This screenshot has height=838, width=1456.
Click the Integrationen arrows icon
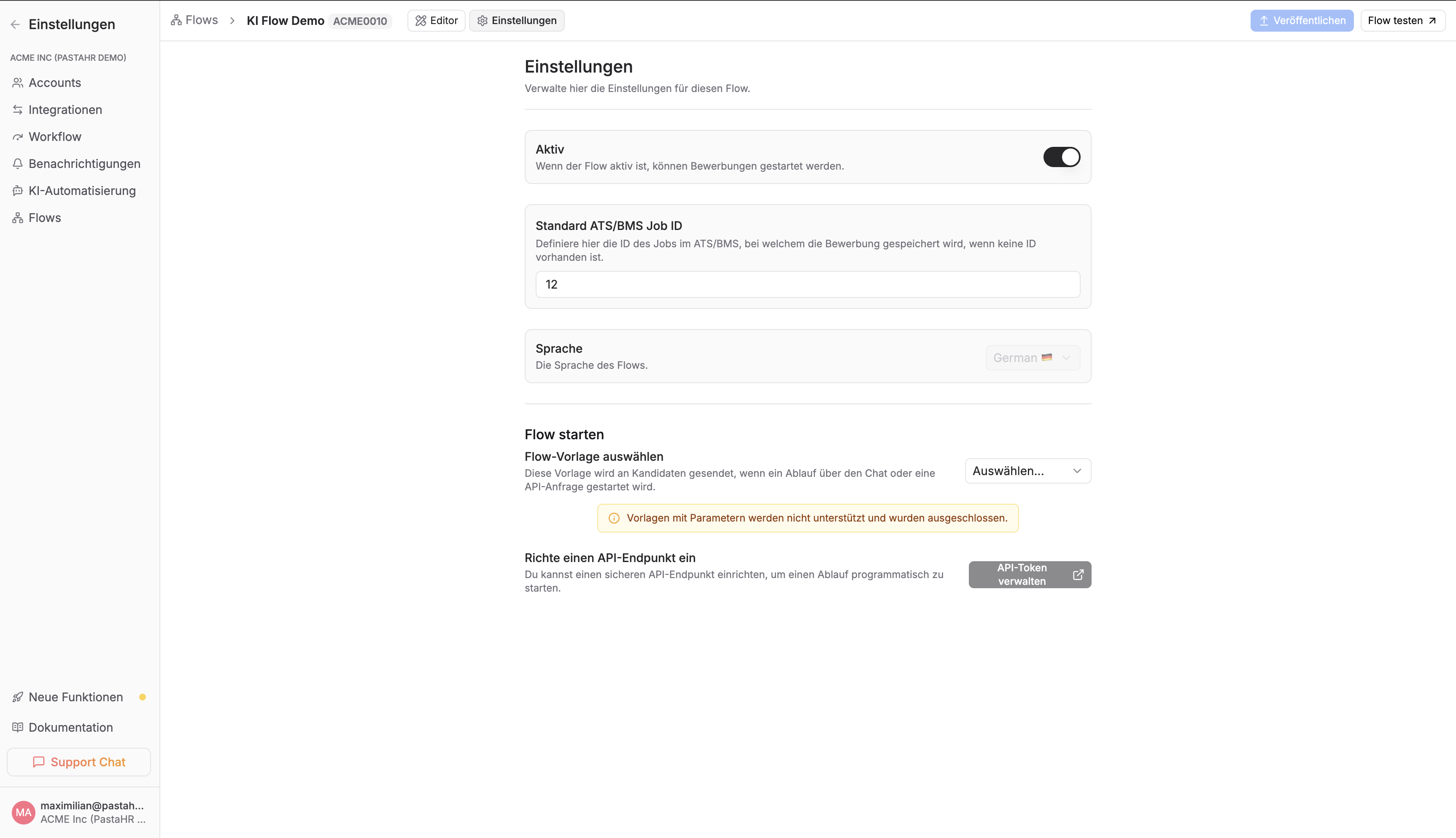18,110
